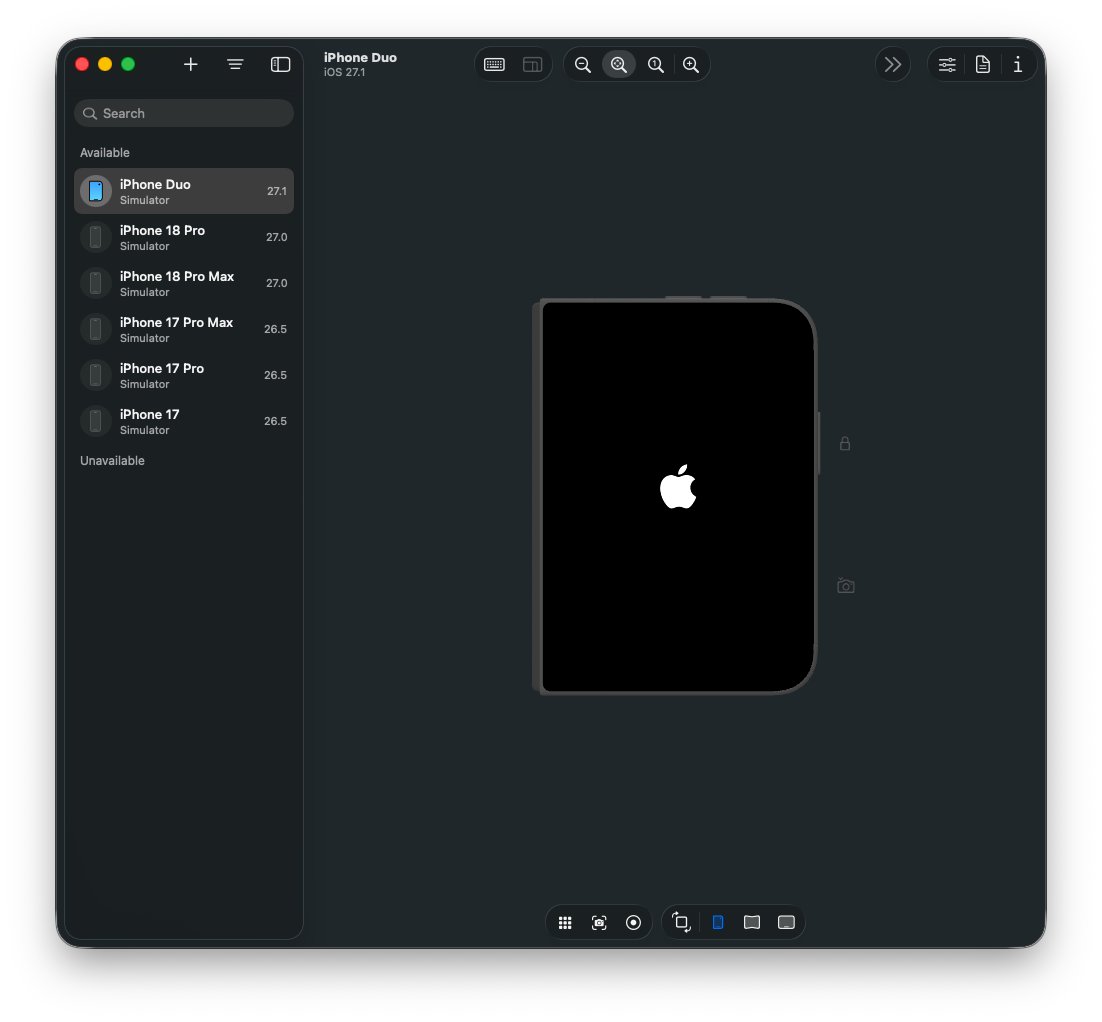Zoom out the simulator display
This screenshot has height=1022, width=1102.
(583, 65)
